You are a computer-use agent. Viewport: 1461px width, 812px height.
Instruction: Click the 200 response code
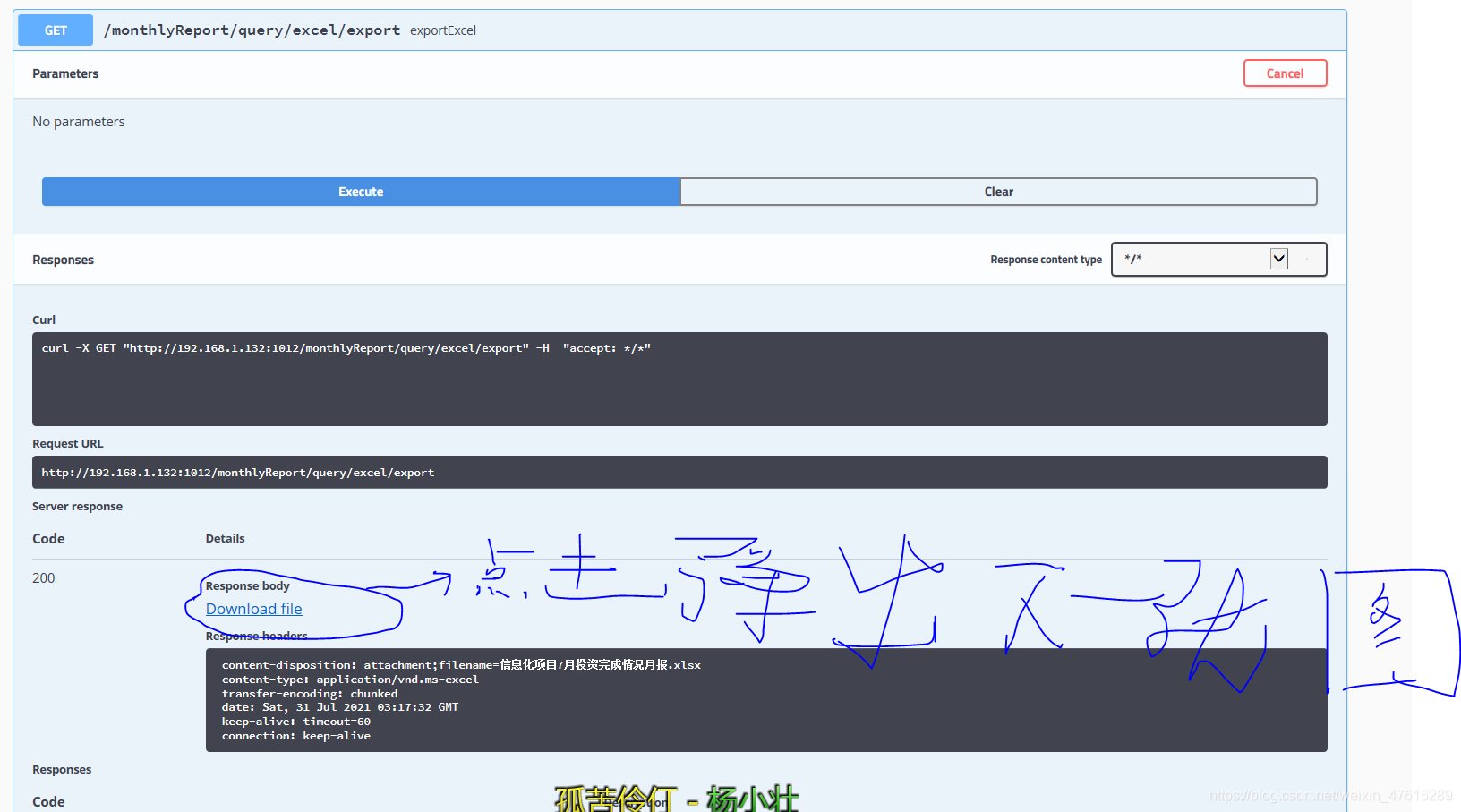click(44, 578)
